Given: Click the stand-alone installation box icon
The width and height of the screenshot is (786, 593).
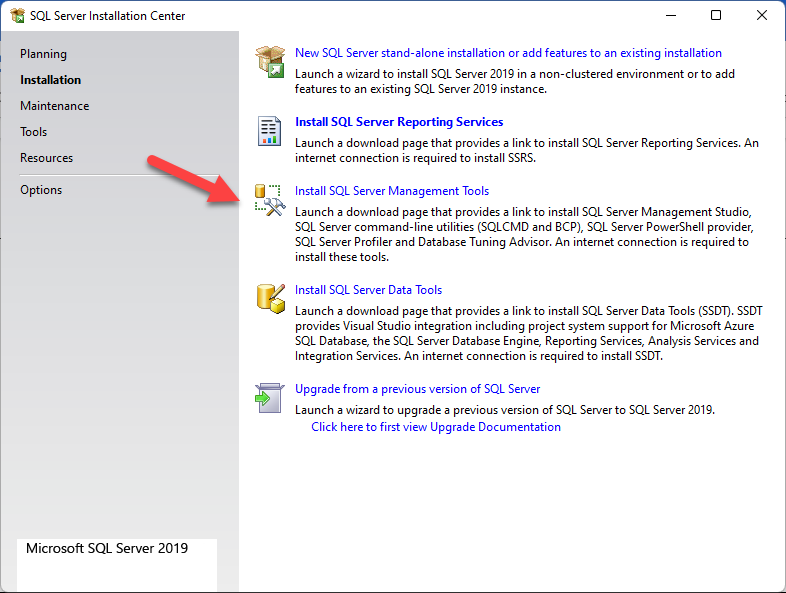Looking at the screenshot, I should pyautogui.click(x=270, y=62).
